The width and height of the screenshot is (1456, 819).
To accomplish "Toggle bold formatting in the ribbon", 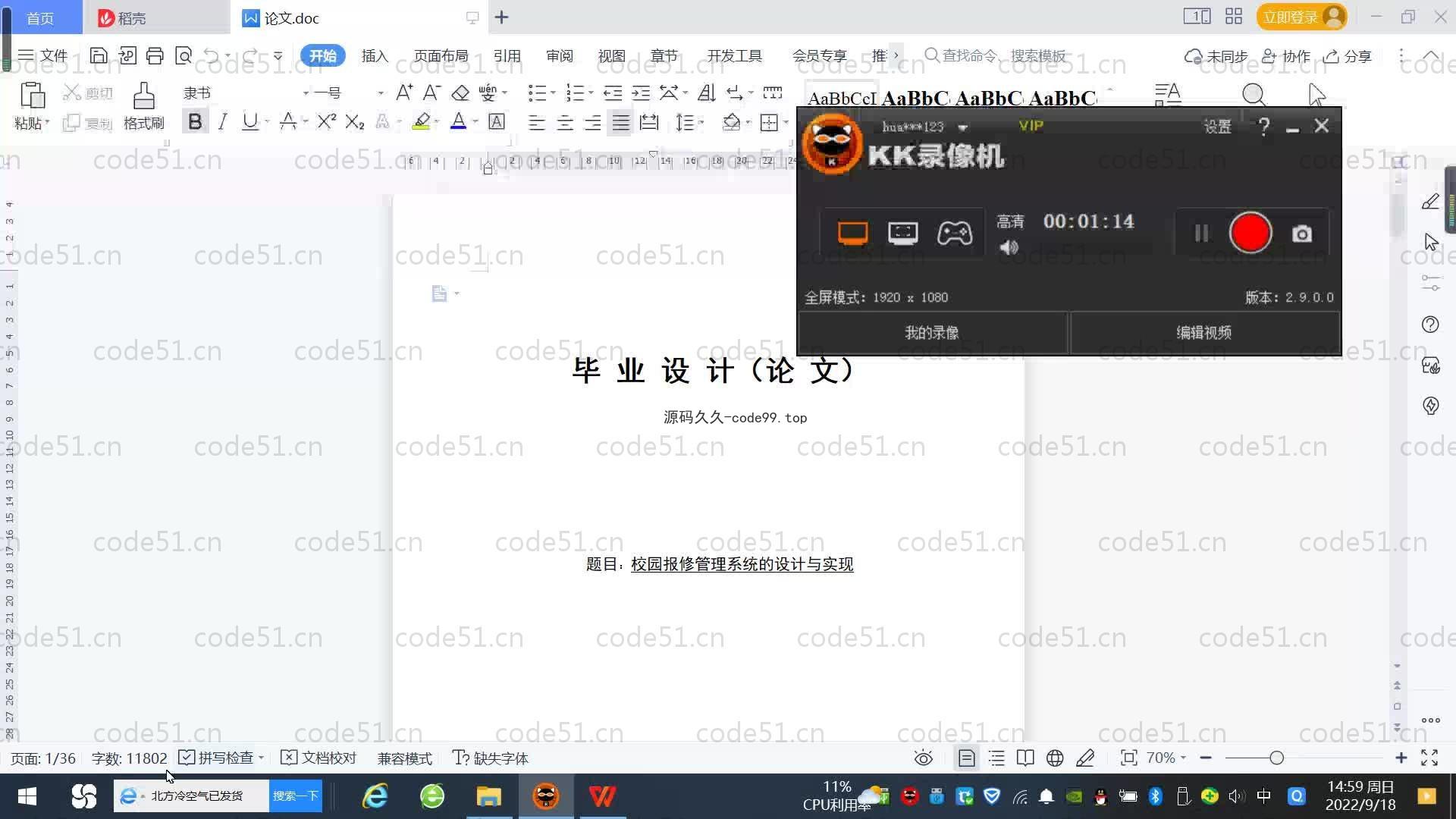I will click(x=195, y=122).
